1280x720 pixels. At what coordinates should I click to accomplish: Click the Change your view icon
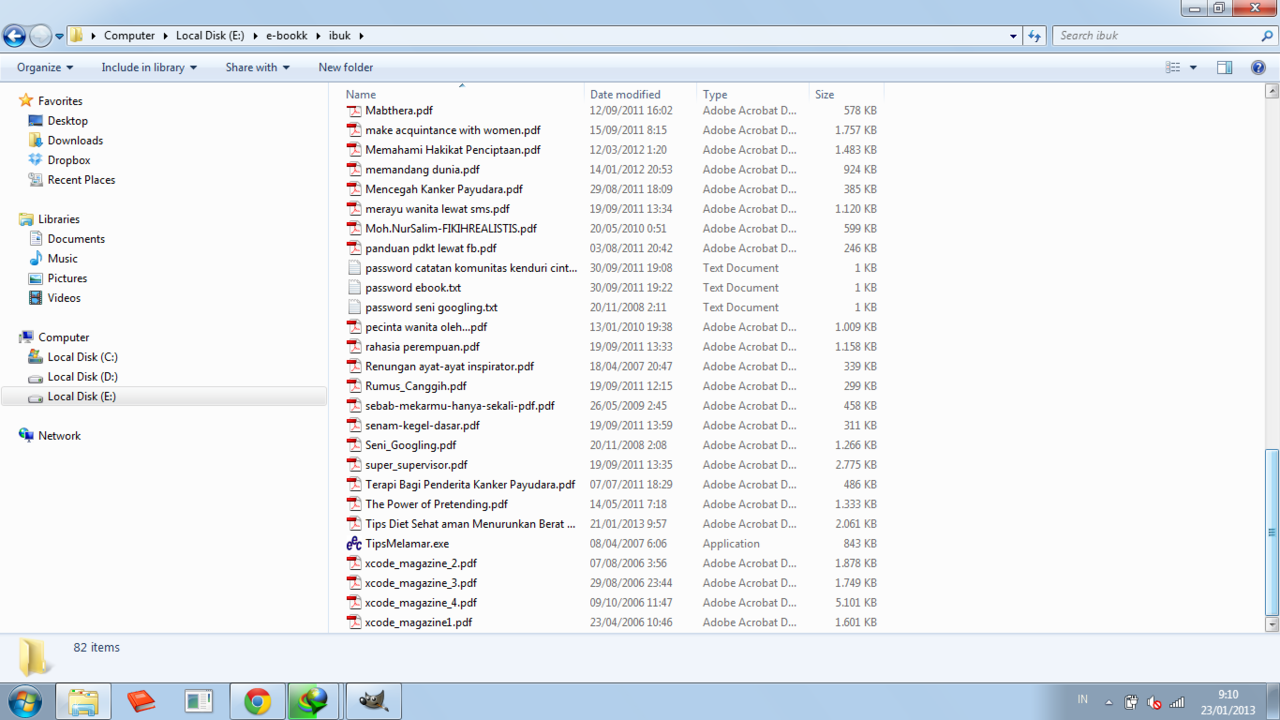[1173, 68]
